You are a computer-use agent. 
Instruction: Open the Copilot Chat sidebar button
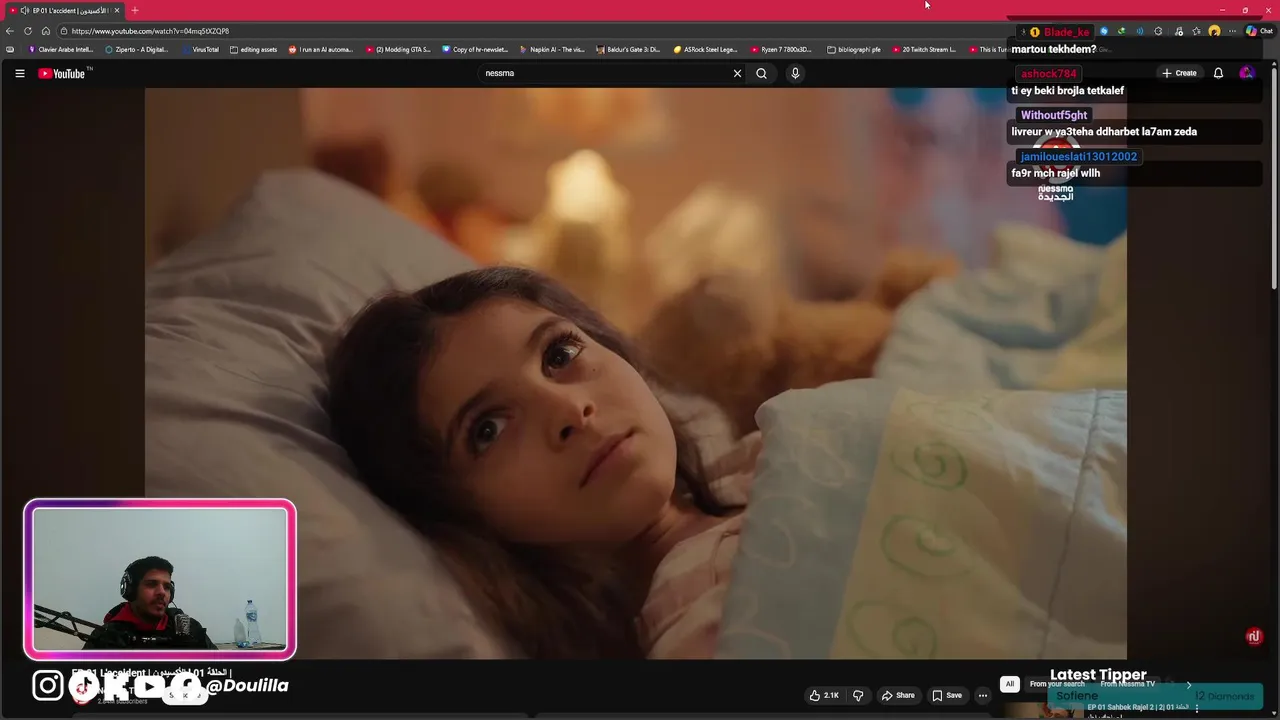click(x=1259, y=31)
